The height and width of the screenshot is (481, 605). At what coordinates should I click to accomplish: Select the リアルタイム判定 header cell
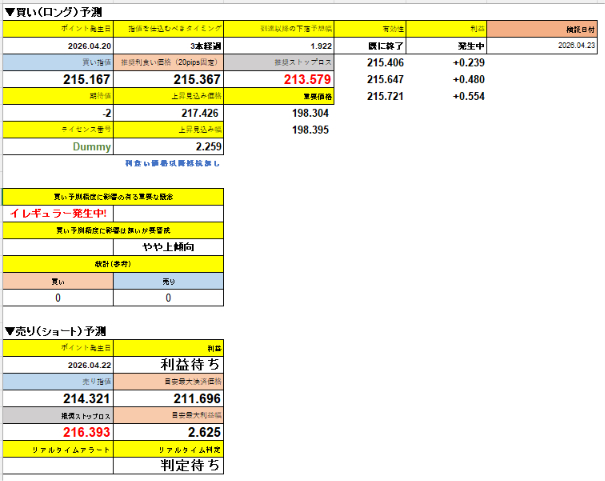[x=169, y=449]
